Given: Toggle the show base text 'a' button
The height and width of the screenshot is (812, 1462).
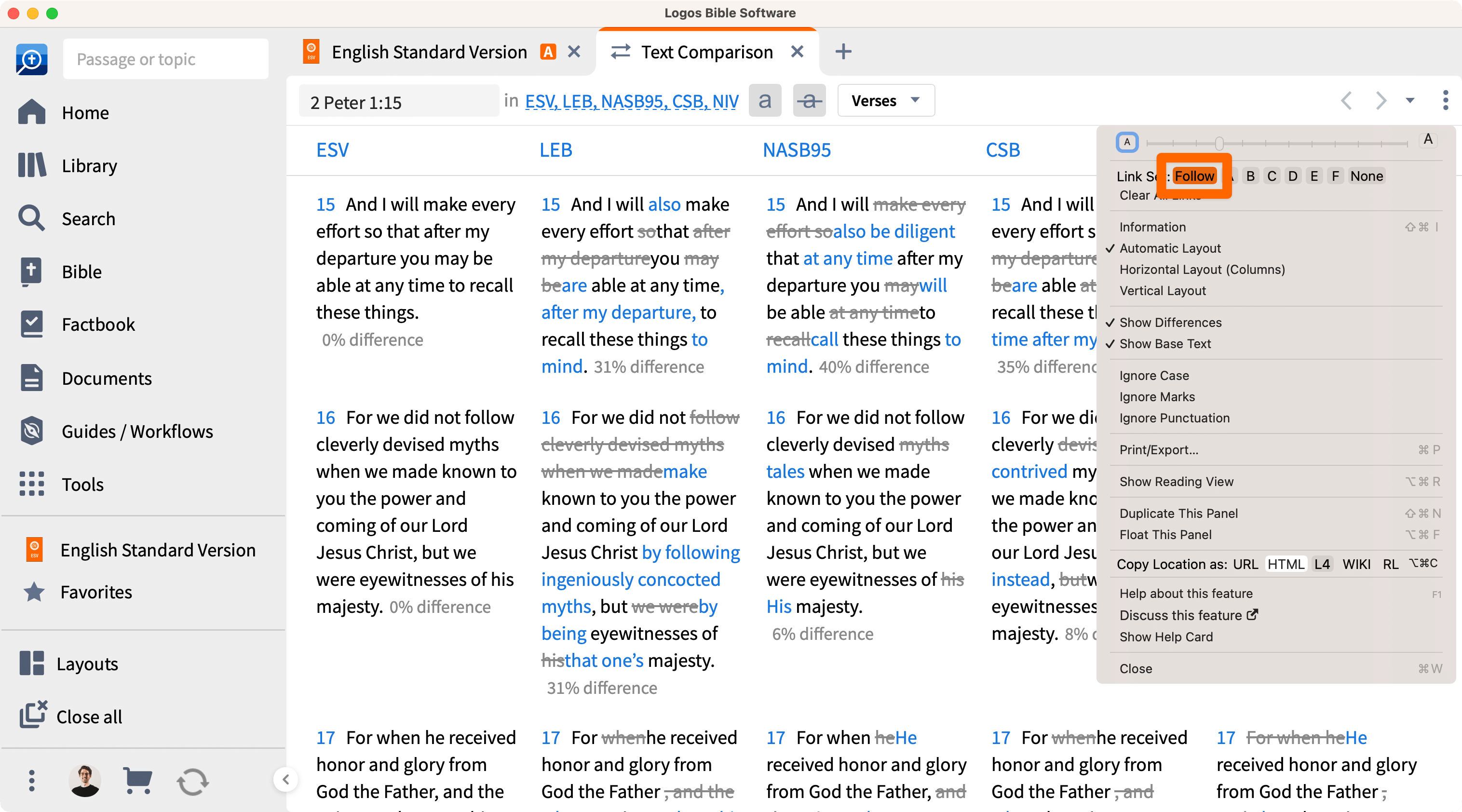Looking at the screenshot, I should click(x=764, y=100).
